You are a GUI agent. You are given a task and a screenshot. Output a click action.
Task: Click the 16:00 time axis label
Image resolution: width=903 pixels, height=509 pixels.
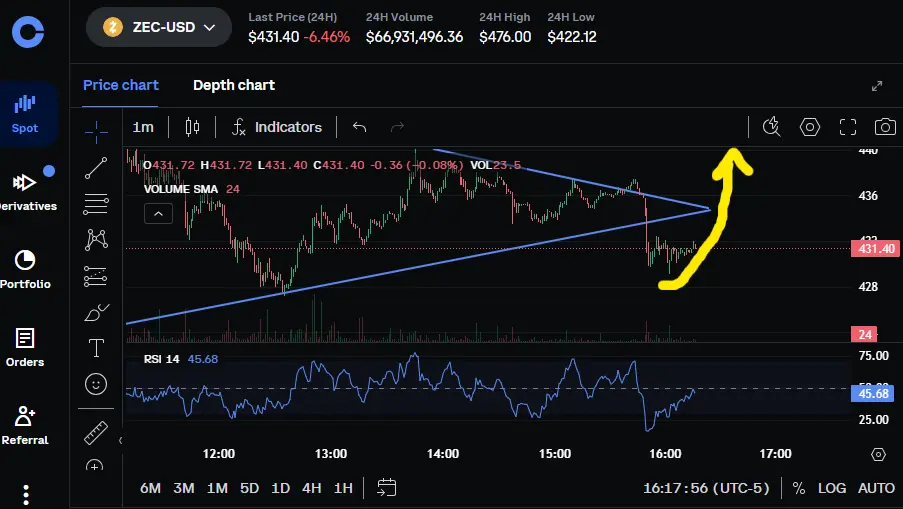click(x=665, y=454)
